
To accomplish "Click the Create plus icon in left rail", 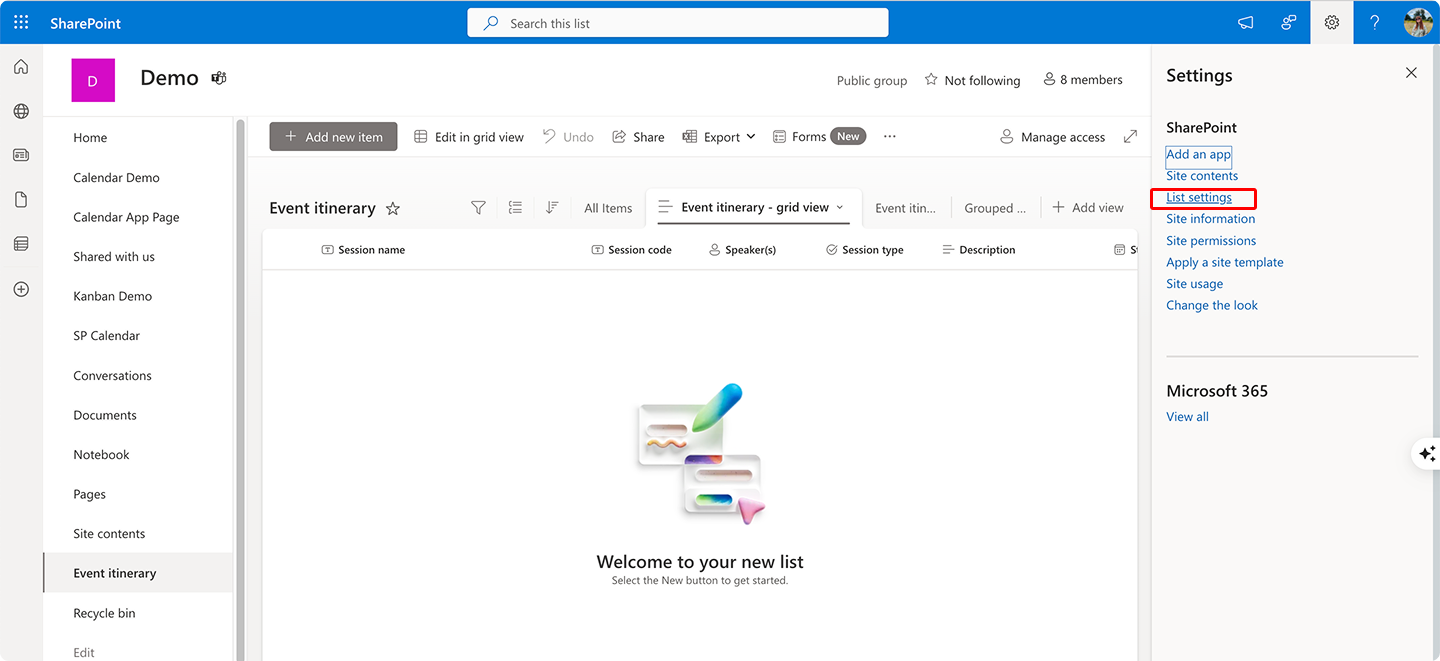I will tap(21, 289).
